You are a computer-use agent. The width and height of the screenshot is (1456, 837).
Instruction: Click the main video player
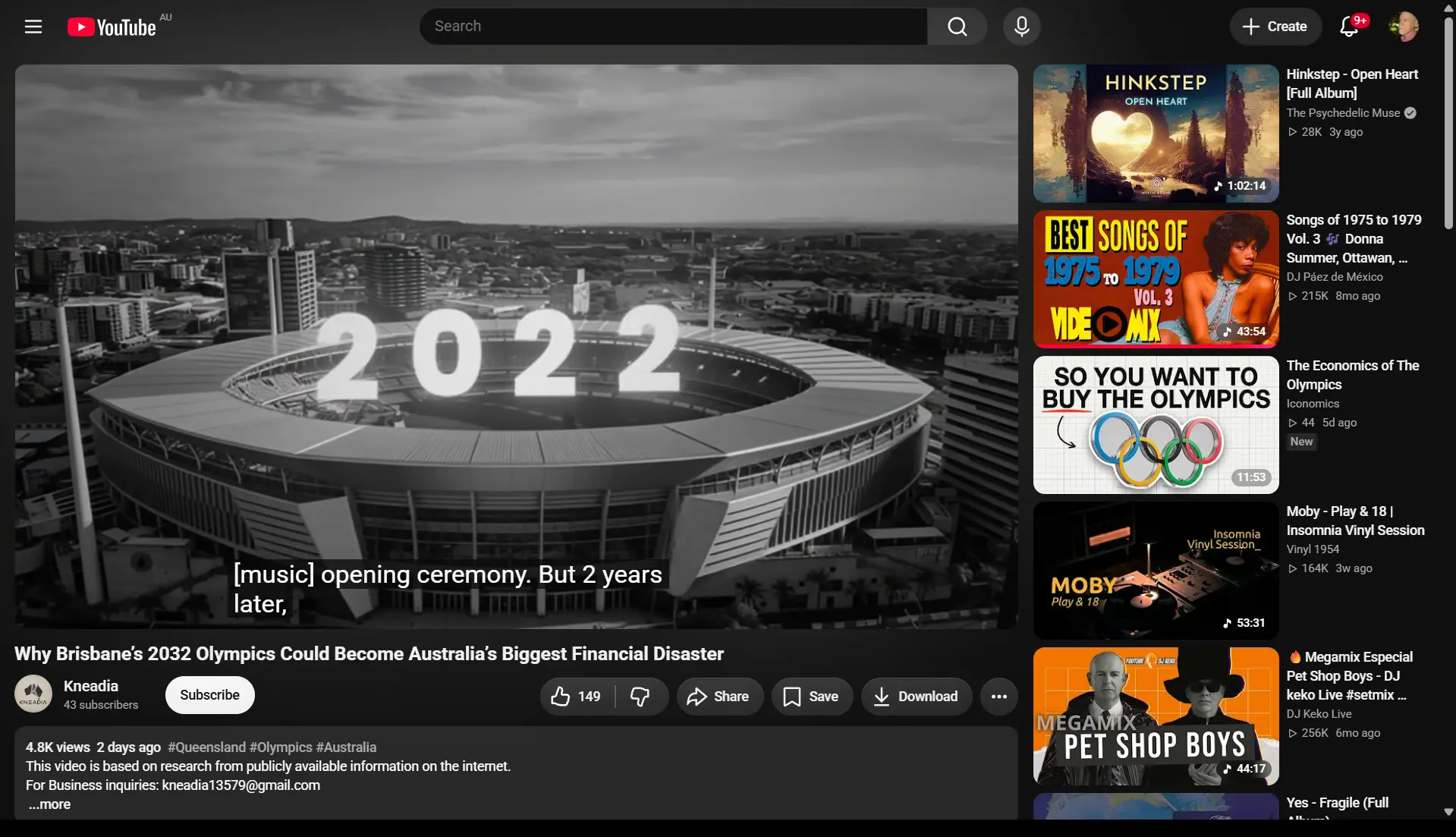(x=516, y=346)
